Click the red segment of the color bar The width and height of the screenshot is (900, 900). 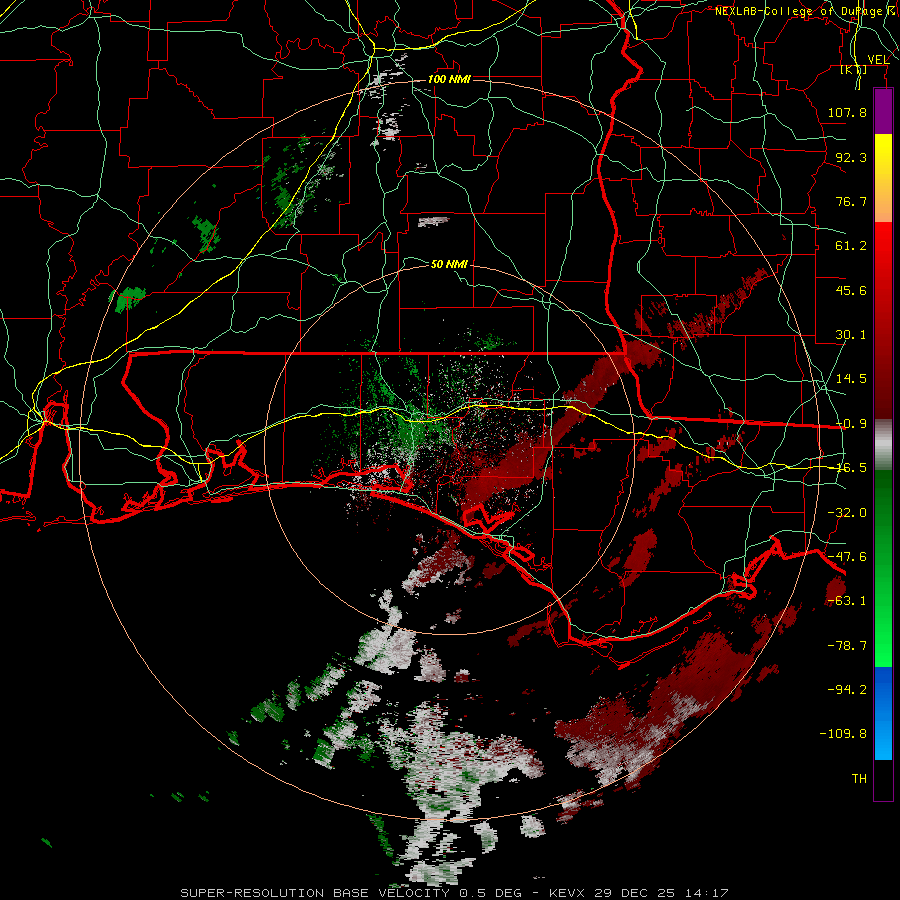click(x=883, y=320)
